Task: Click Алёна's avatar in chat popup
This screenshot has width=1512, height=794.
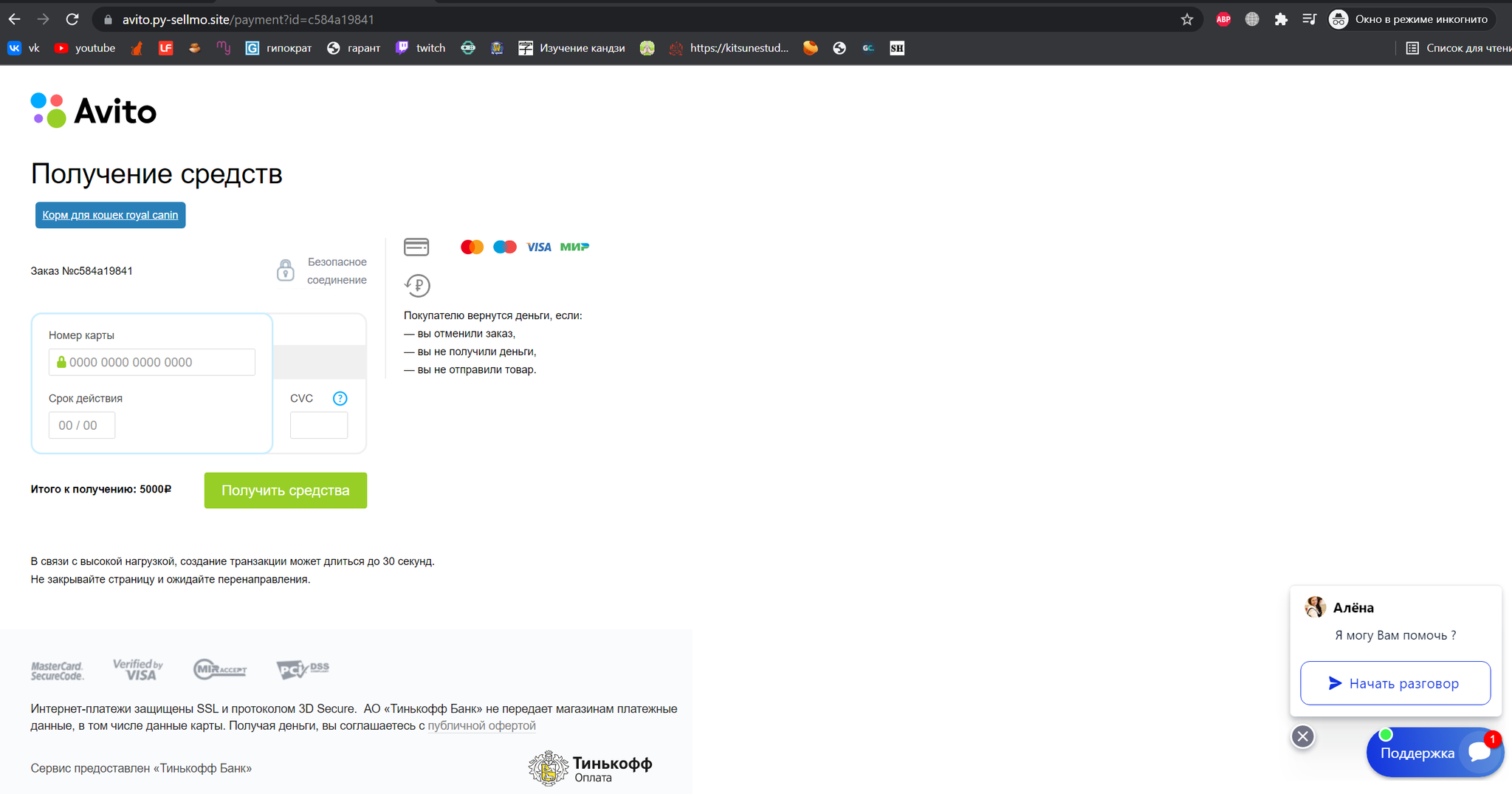Action: point(1315,607)
